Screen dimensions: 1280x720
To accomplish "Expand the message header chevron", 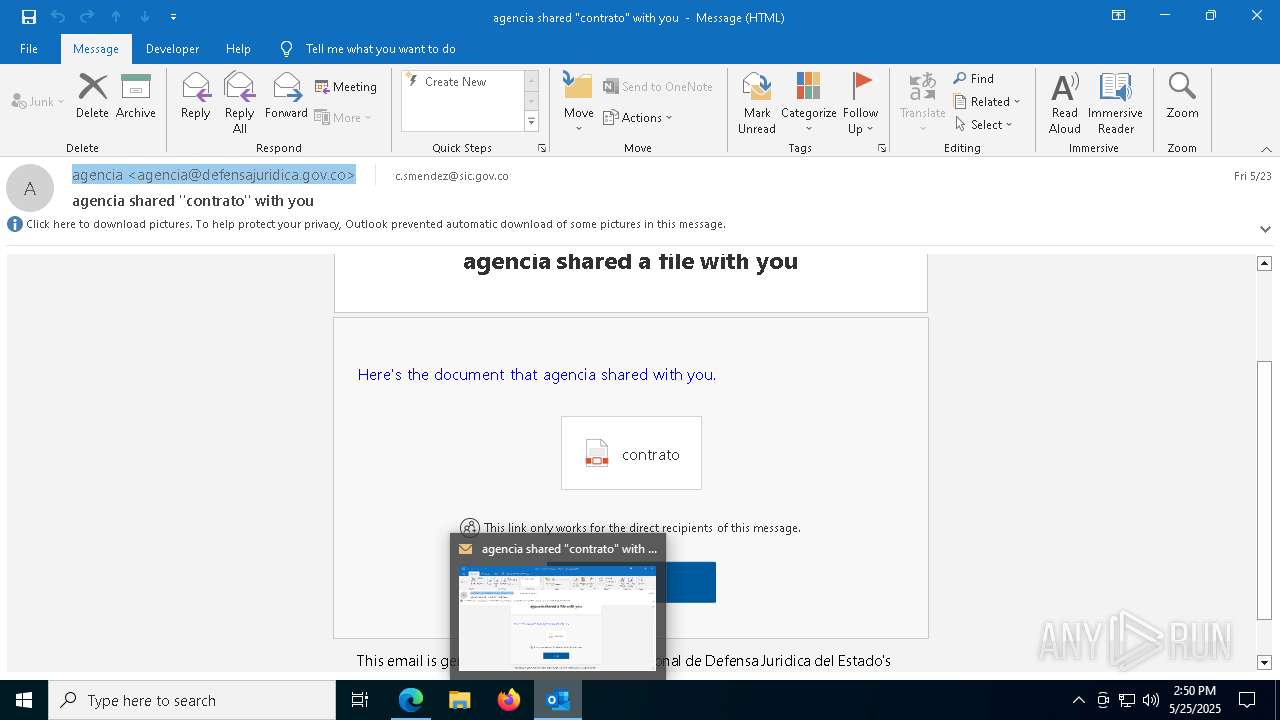I will (x=1265, y=229).
